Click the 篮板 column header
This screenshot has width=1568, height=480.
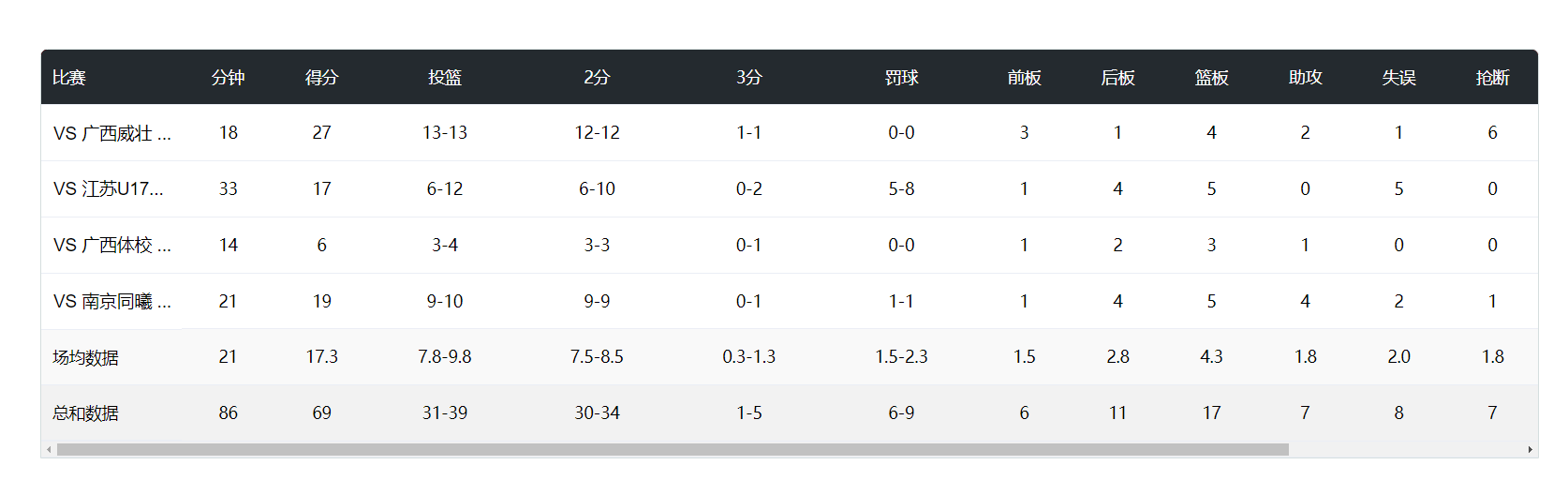[x=1211, y=78]
